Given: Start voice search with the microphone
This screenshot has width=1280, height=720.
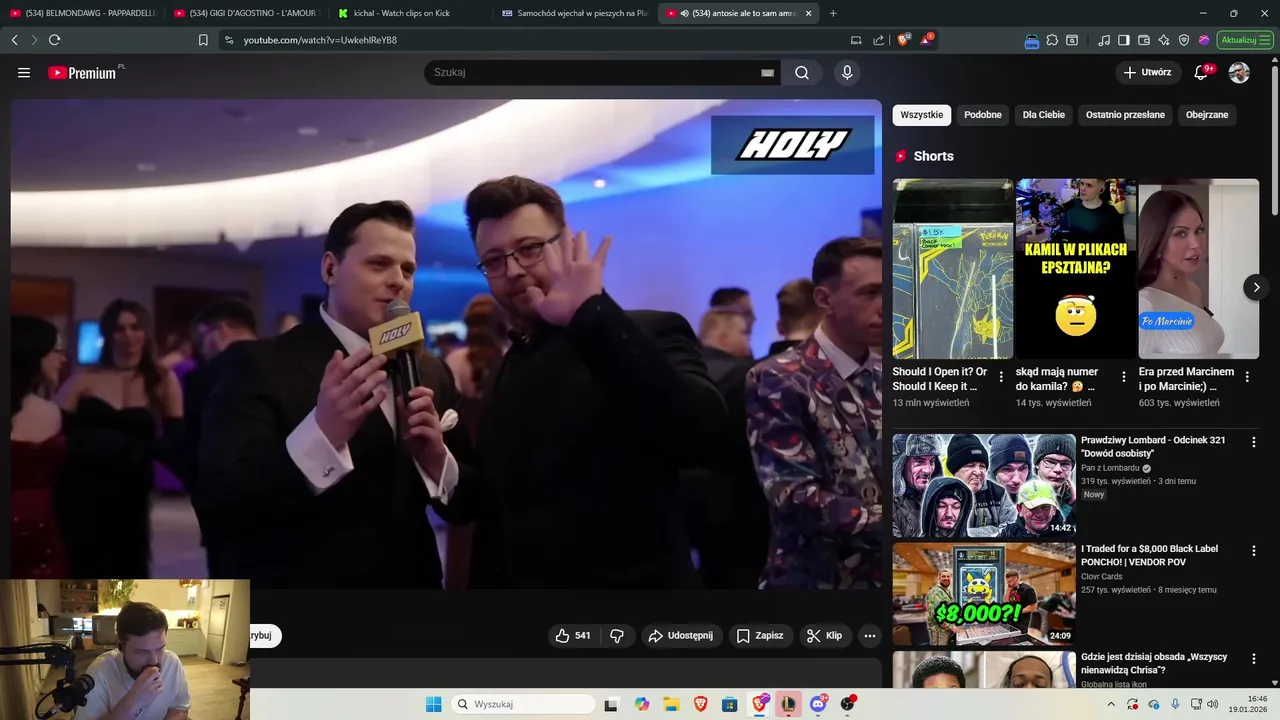Looking at the screenshot, I should pyautogui.click(x=847, y=73).
